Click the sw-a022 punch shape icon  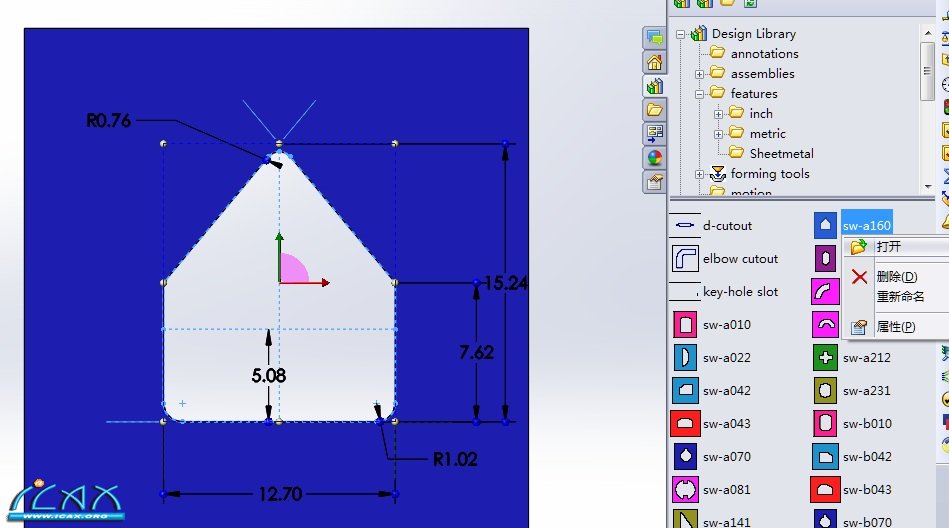click(685, 358)
